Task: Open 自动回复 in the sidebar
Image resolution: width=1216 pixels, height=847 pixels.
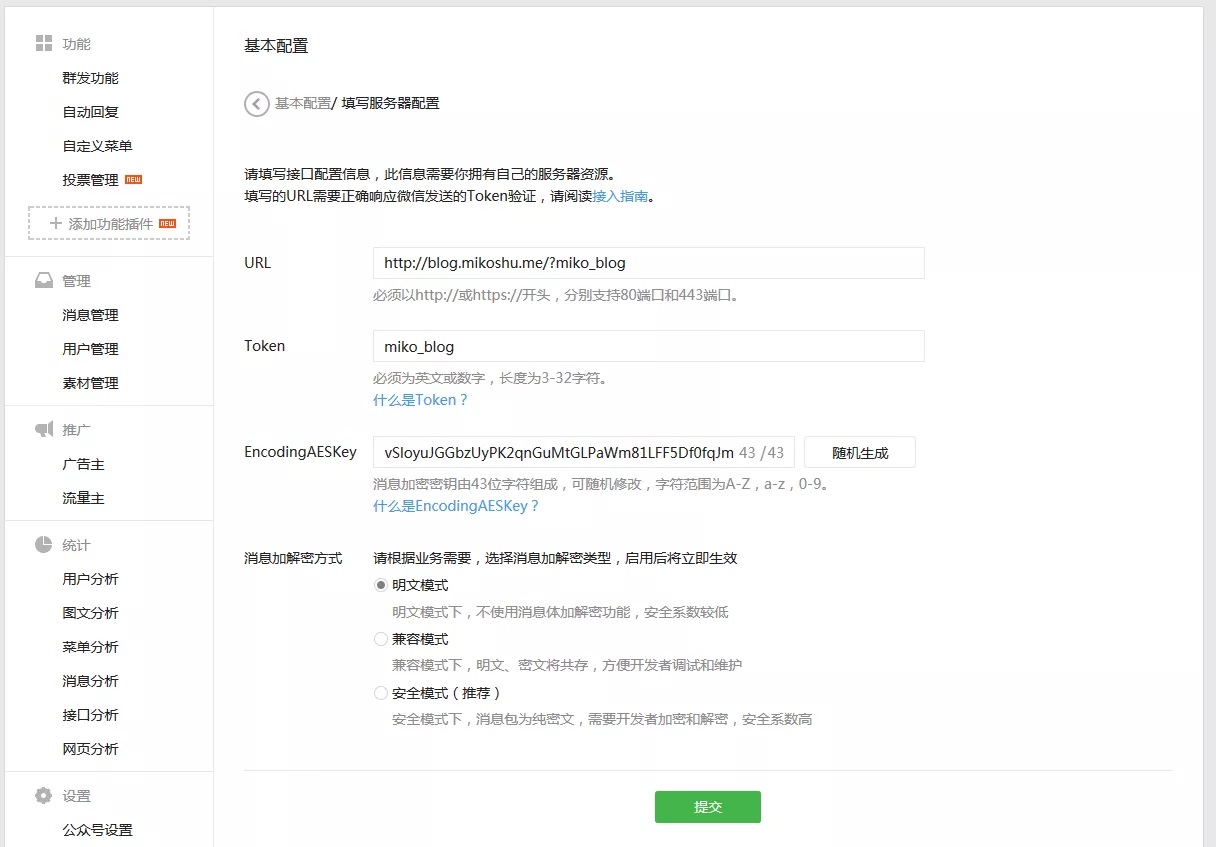Action: click(90, 112)
